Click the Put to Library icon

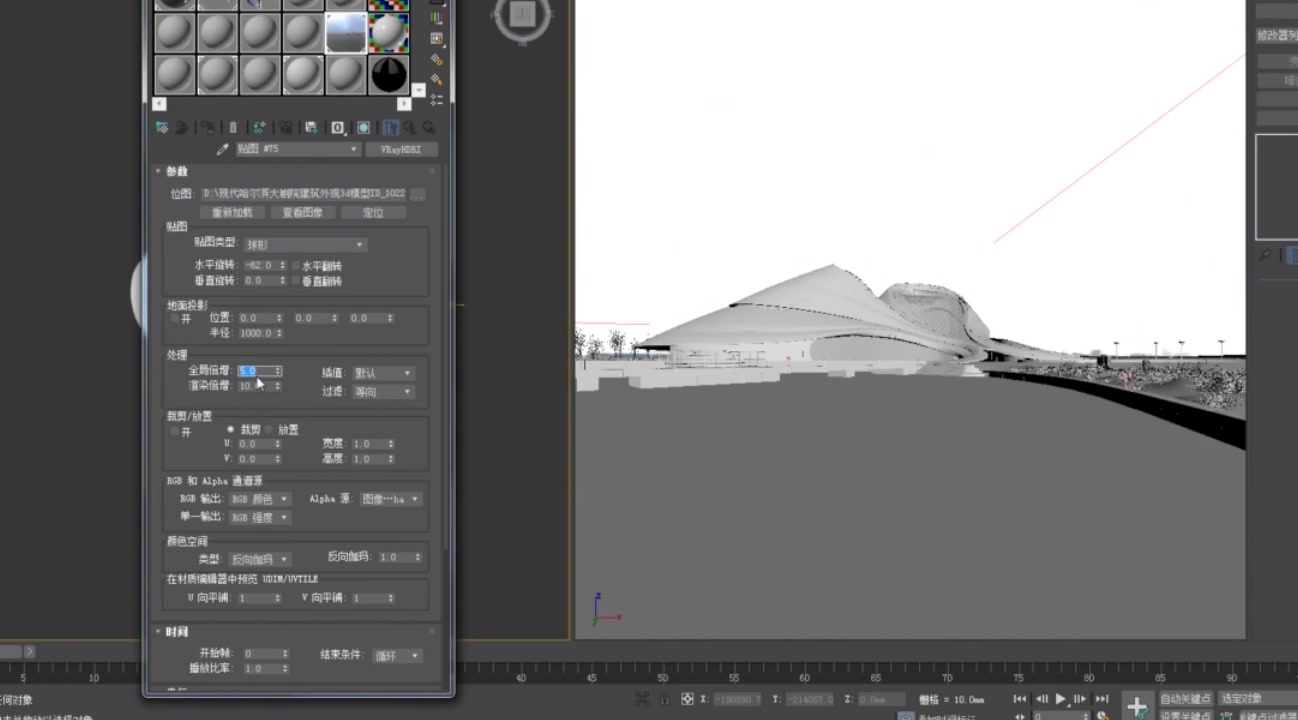(311, 128)
